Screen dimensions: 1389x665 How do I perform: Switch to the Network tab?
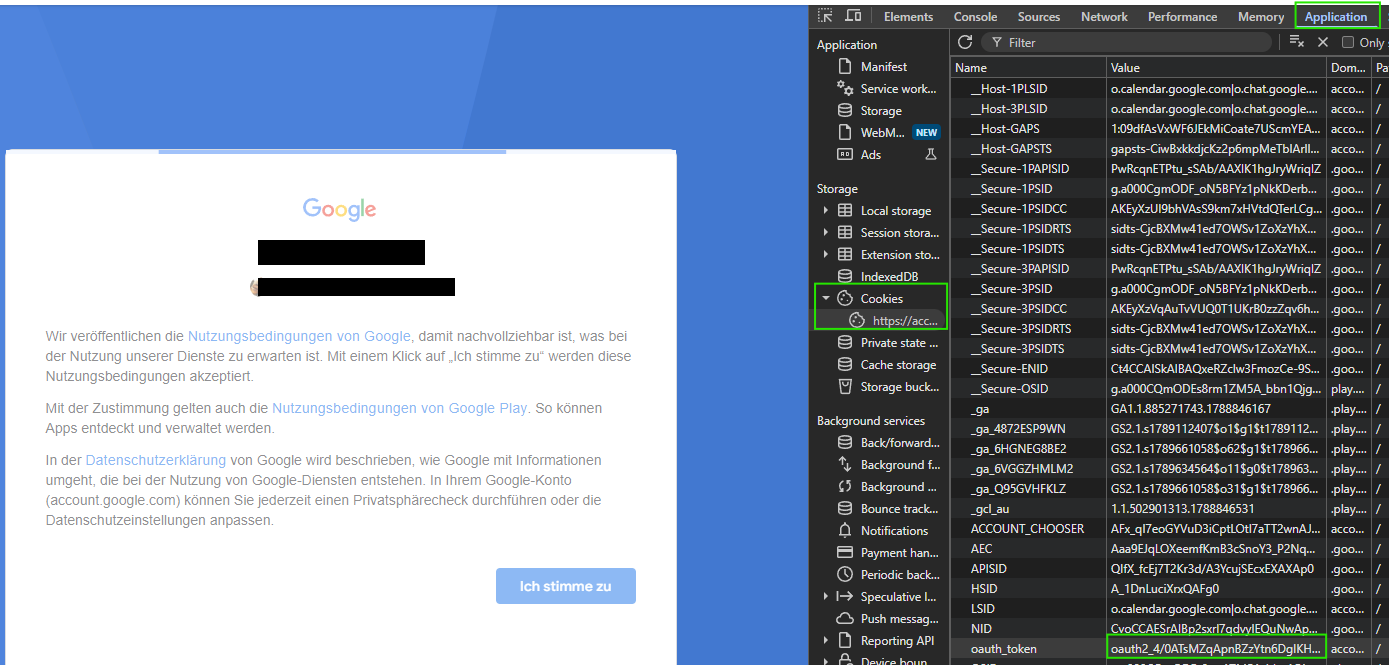(1104, 17)
